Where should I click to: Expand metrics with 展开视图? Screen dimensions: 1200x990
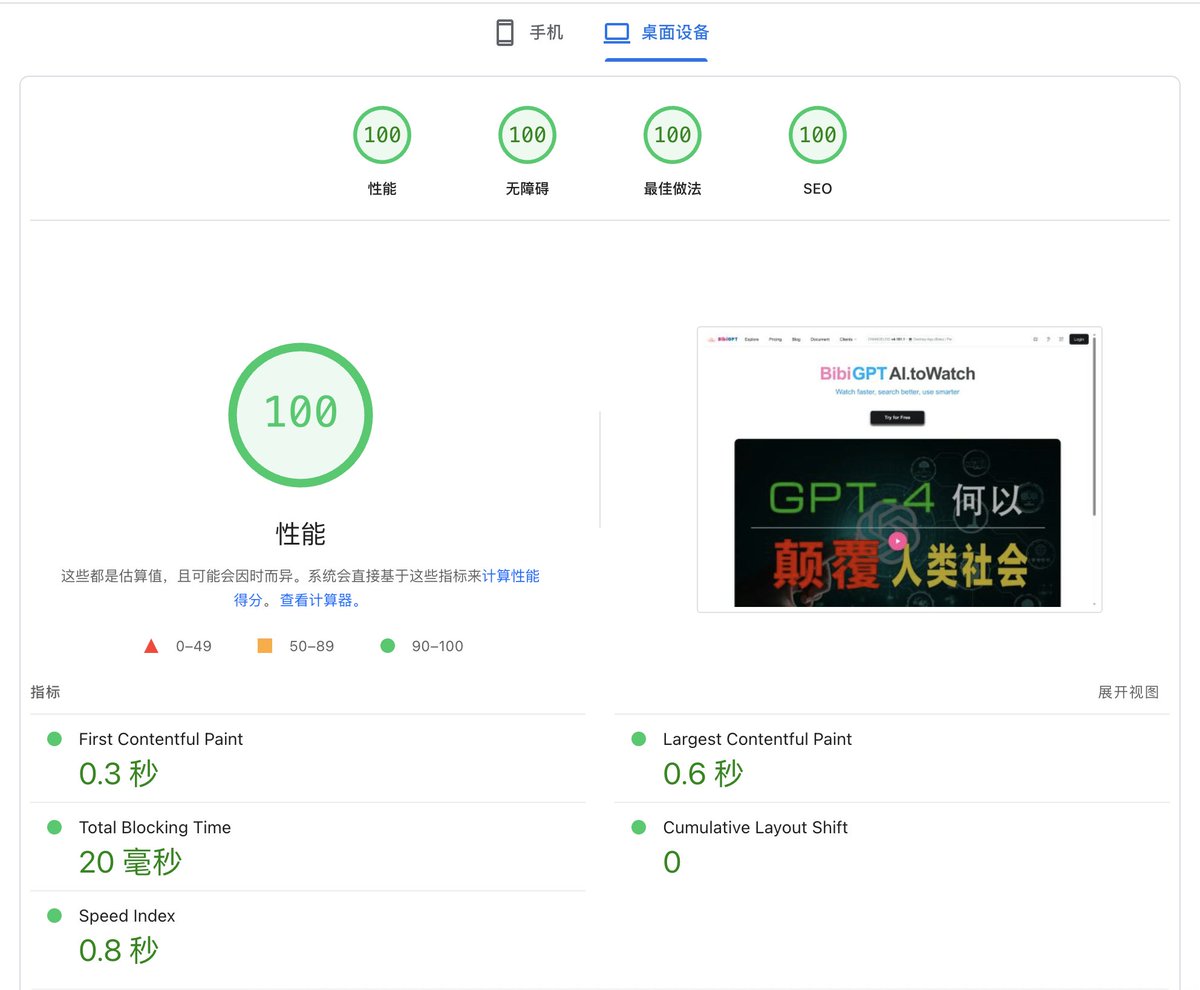click(x=1128, y=692)
